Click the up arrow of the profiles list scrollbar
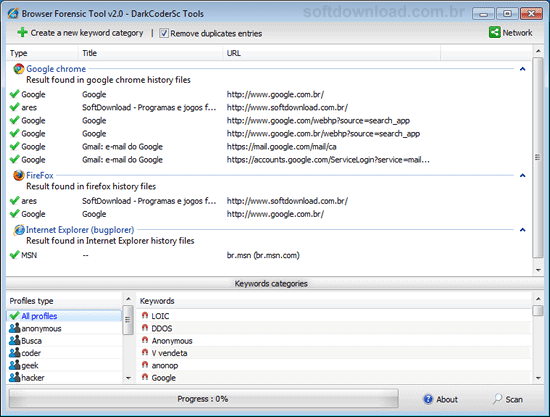This screenshot has height=417, width=550. 128,299
